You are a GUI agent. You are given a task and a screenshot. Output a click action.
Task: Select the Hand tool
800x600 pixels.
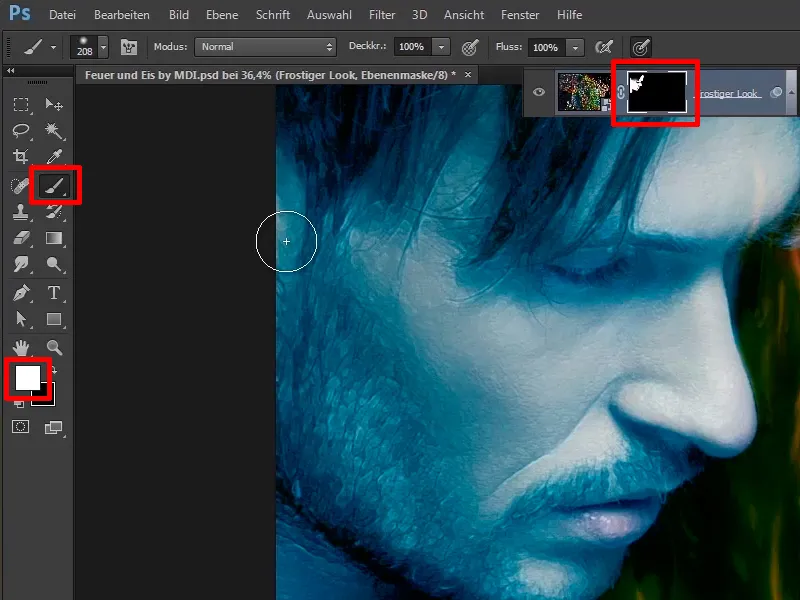coord(21,348)
